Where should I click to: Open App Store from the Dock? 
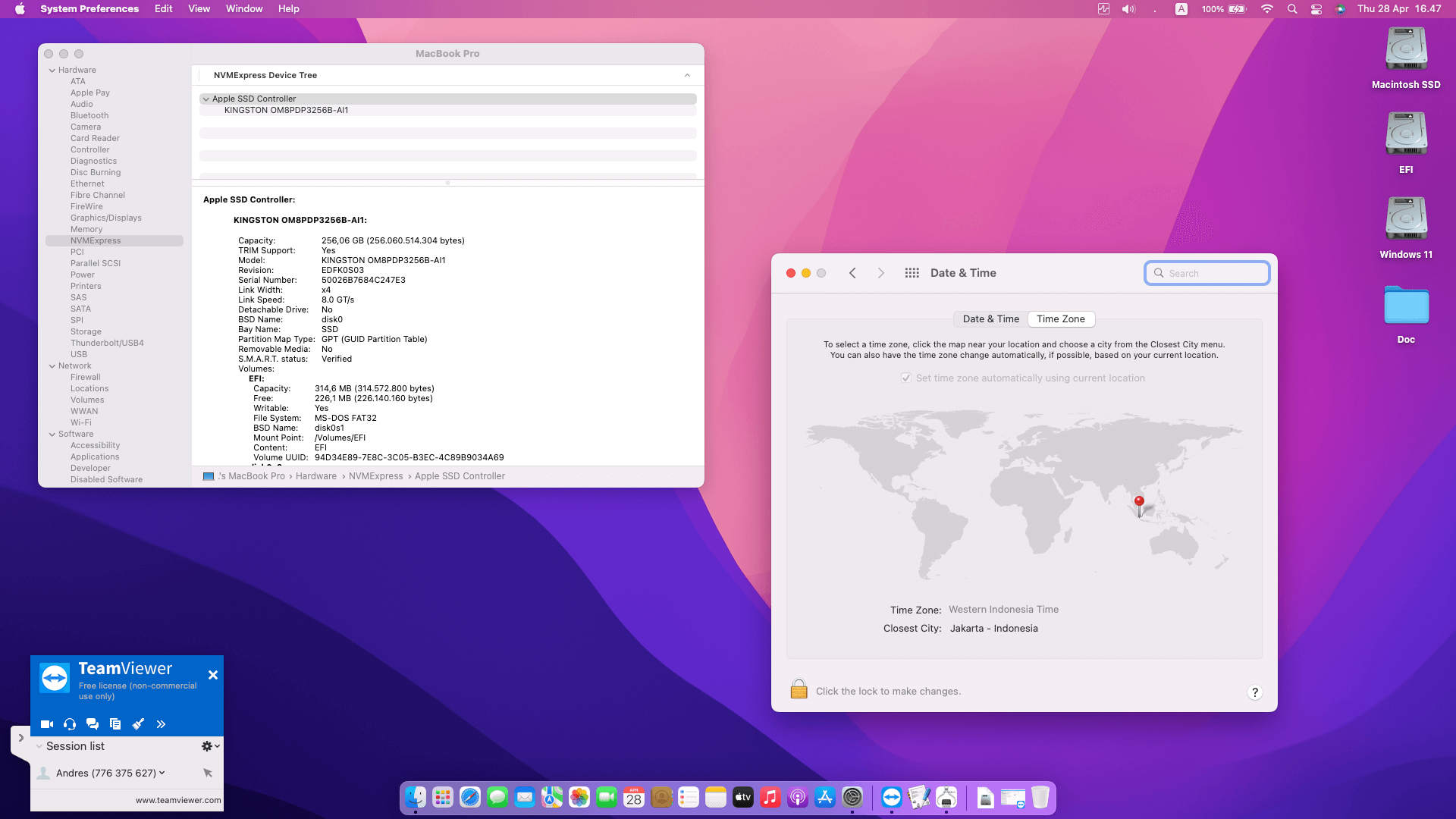coord(825,798)
